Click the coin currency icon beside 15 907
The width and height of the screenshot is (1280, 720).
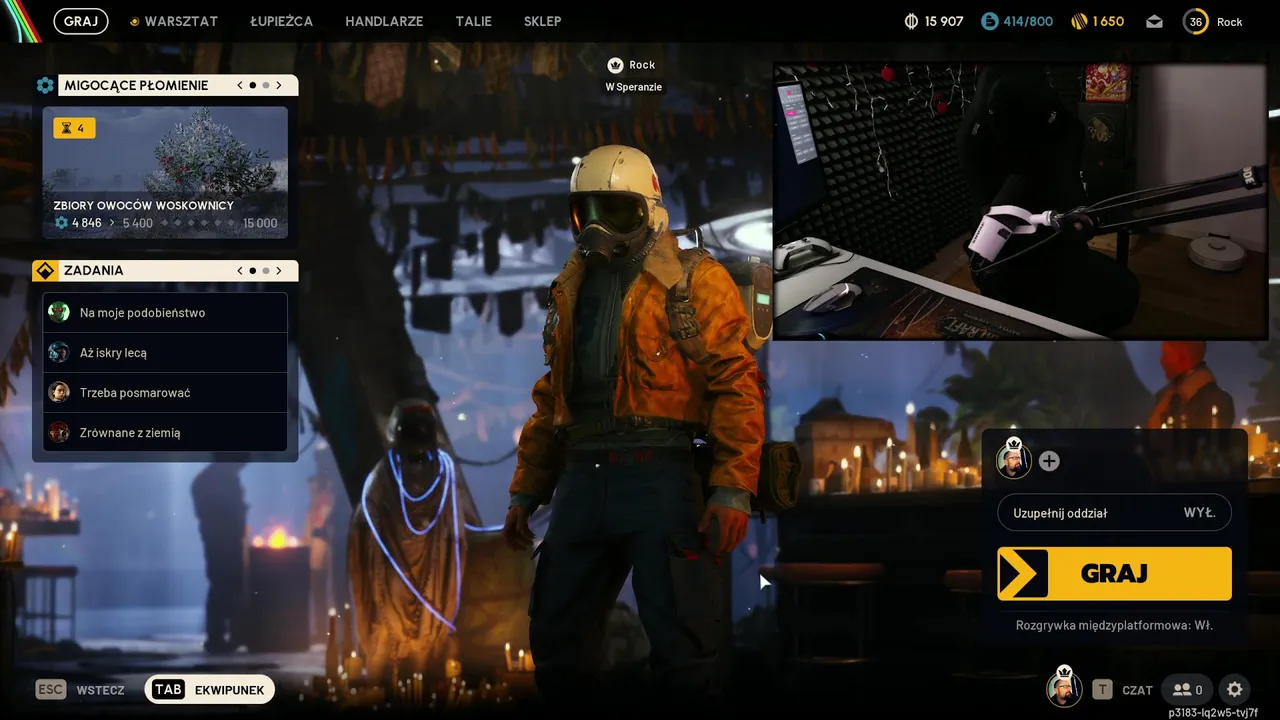tap(911, 21)
